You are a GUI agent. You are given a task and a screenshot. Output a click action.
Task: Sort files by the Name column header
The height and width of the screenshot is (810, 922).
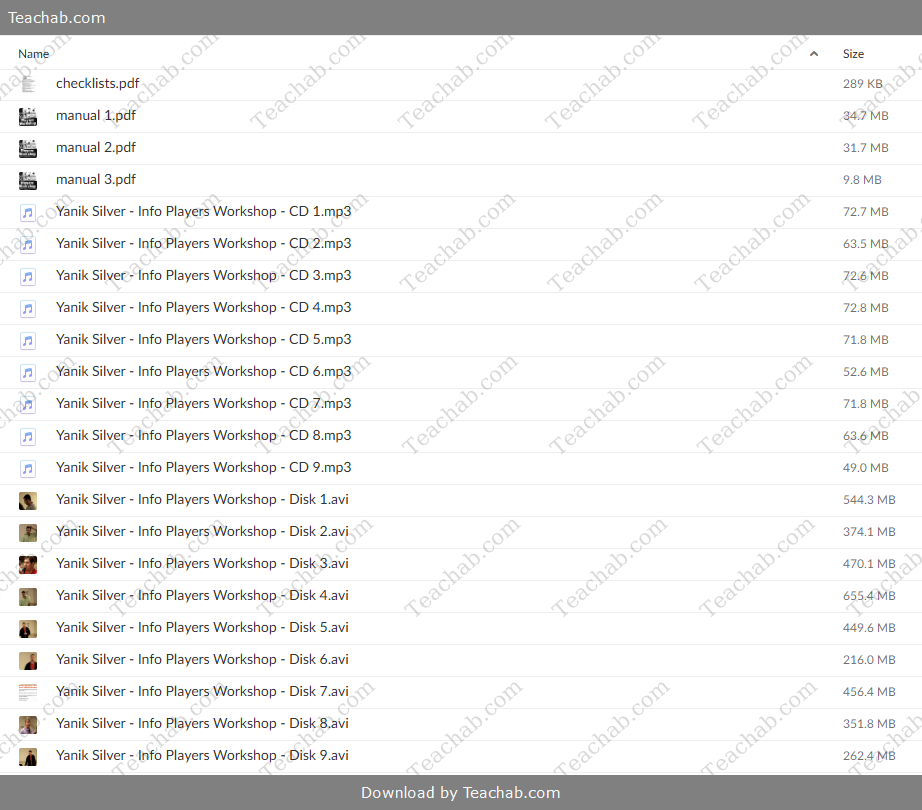pyautogui.click(x=34, y=54)
